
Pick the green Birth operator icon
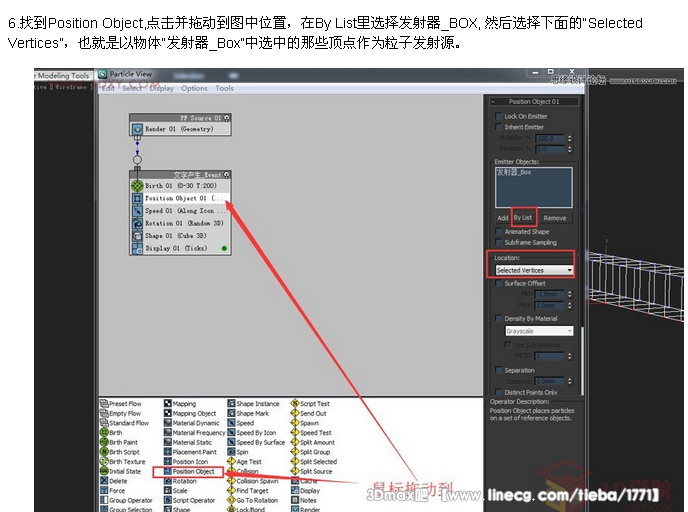104,432
